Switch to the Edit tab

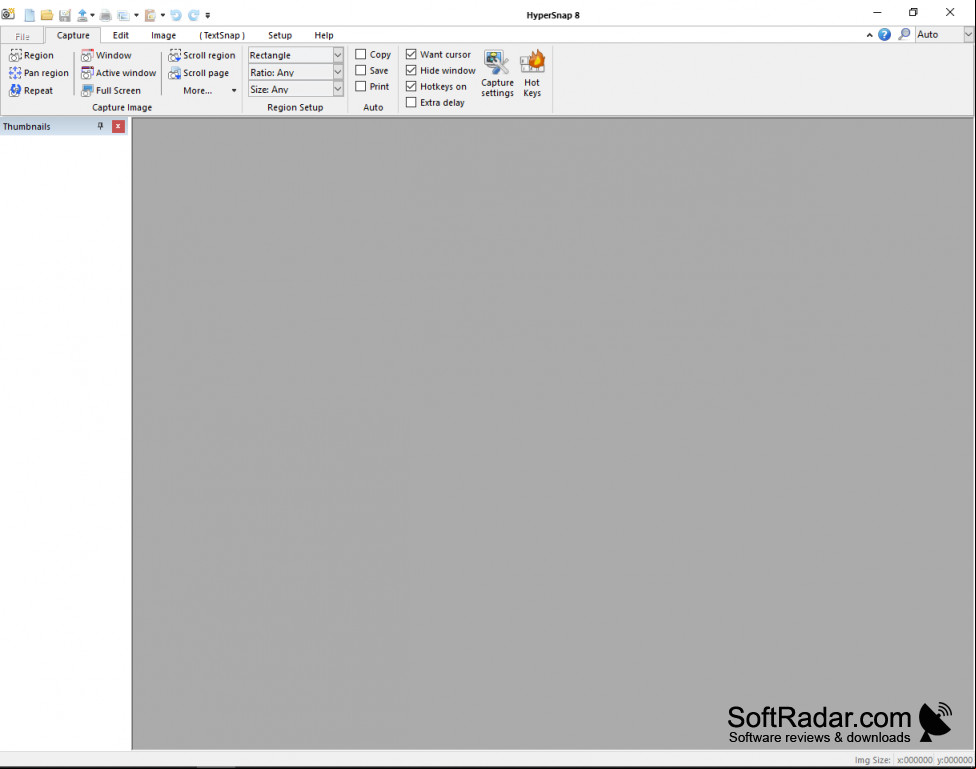(121, 35)
